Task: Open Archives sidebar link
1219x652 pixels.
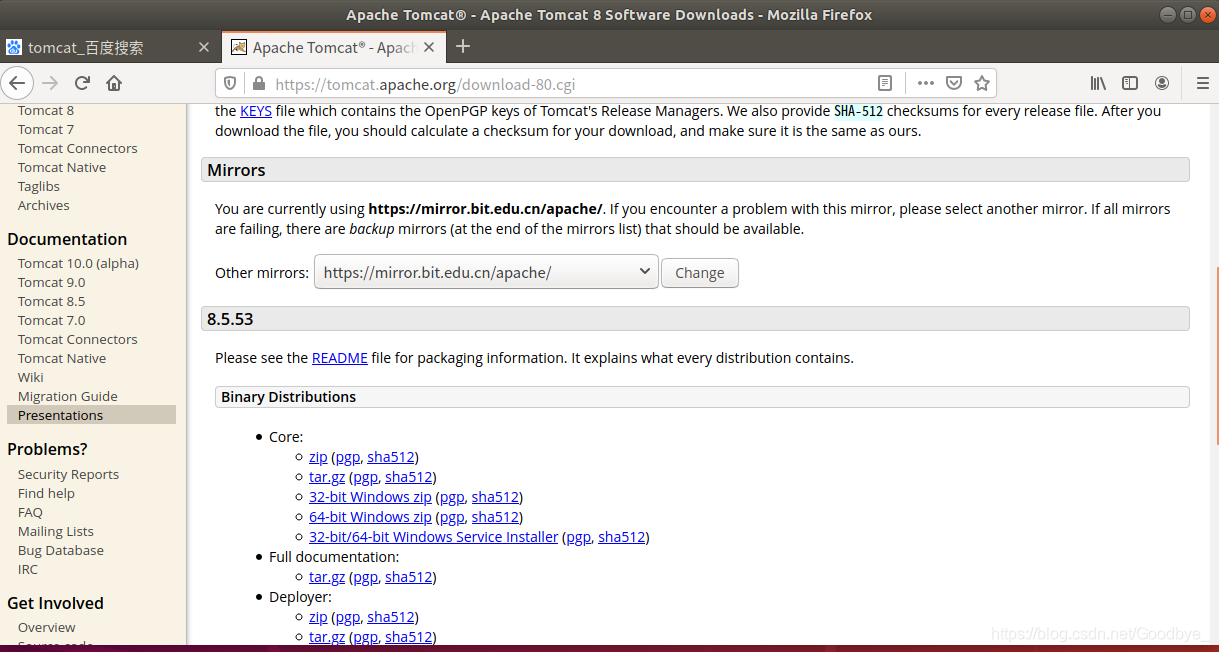Action: coord(44,206)
